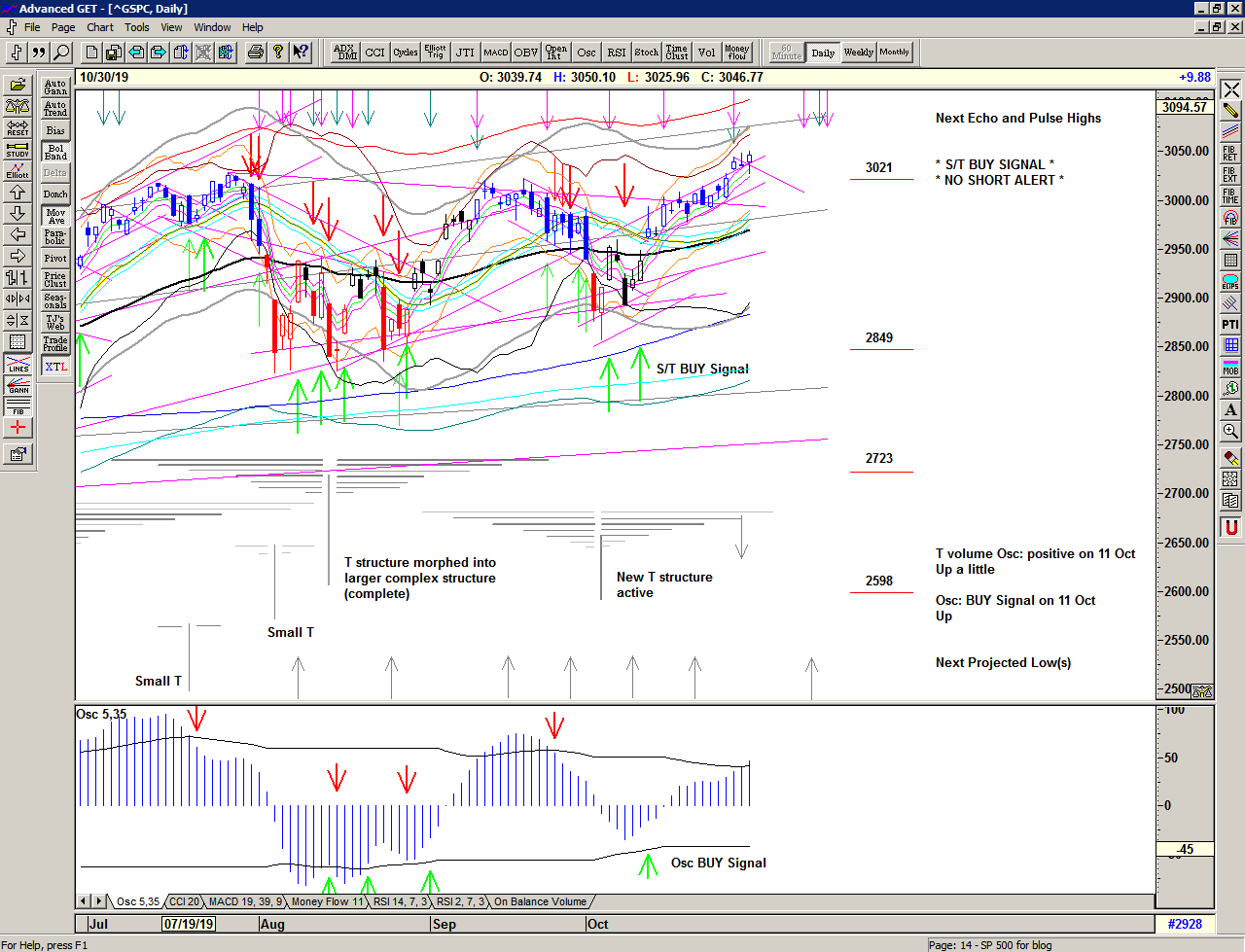
Task: Click the MACD indicator icon
Action: (x=495, y=53)
